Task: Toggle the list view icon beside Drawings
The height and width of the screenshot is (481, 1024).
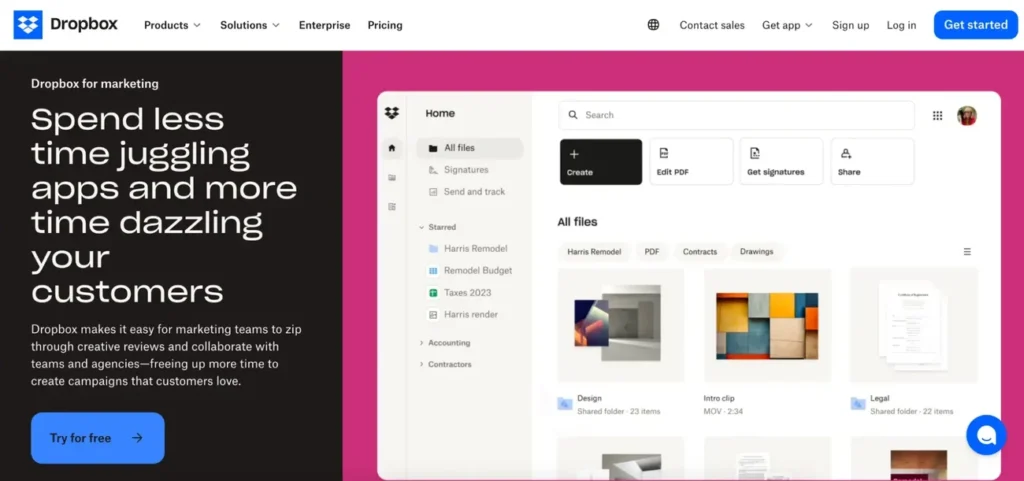Action: point(967,251)
